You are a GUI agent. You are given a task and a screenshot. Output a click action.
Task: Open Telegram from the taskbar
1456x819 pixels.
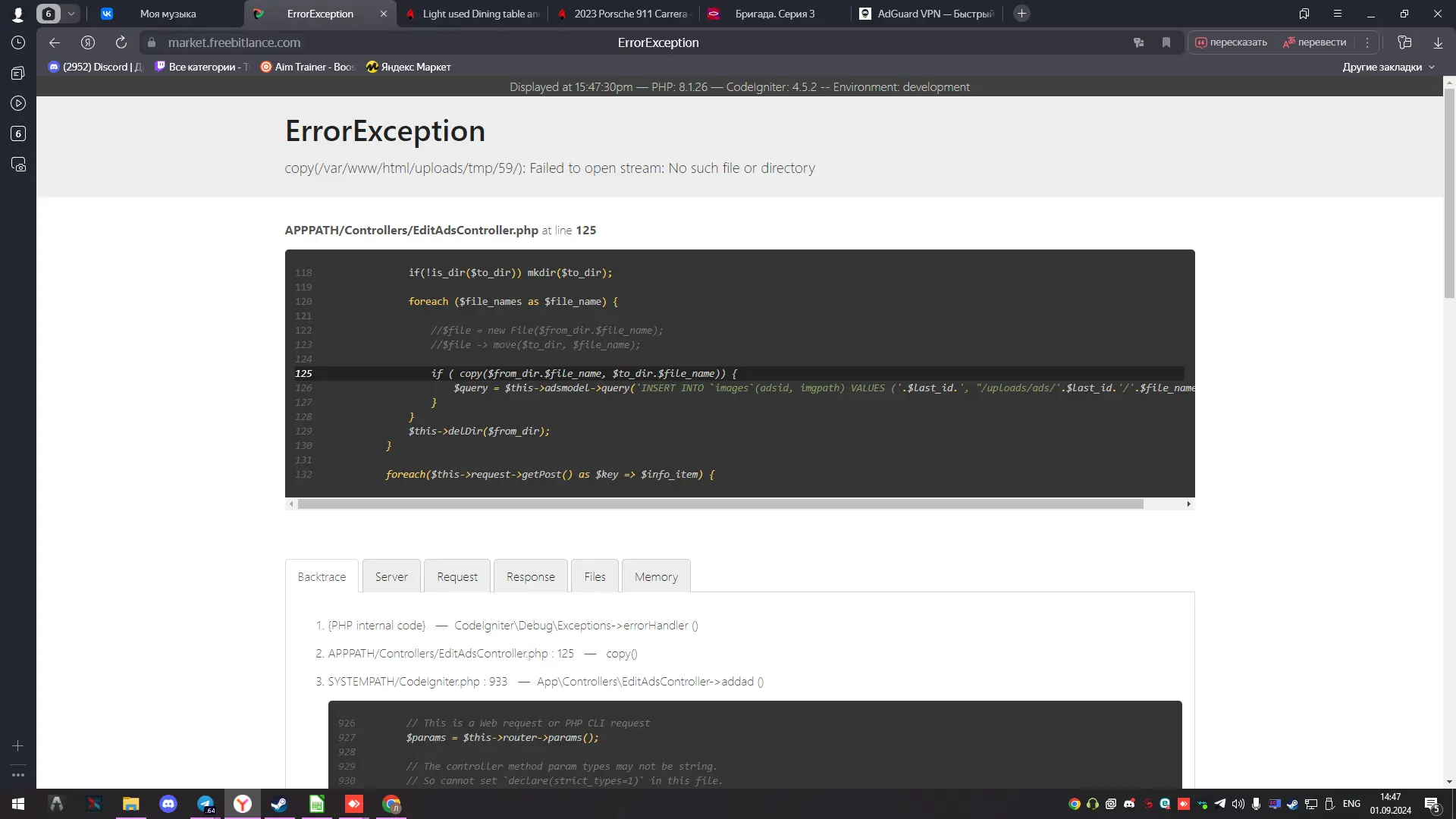point(206,804)
